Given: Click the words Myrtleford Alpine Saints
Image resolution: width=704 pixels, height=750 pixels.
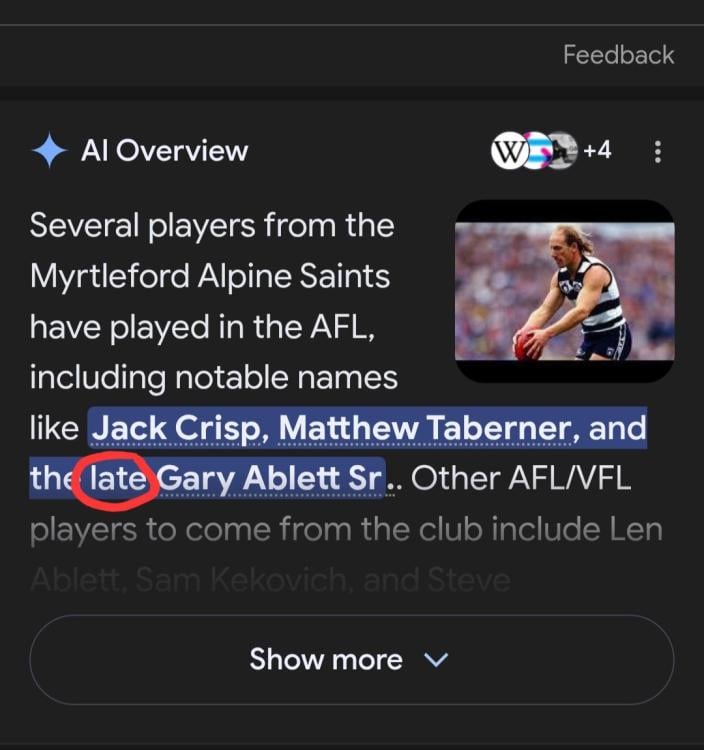Looking at the screenshot, I should click(210, 275).
